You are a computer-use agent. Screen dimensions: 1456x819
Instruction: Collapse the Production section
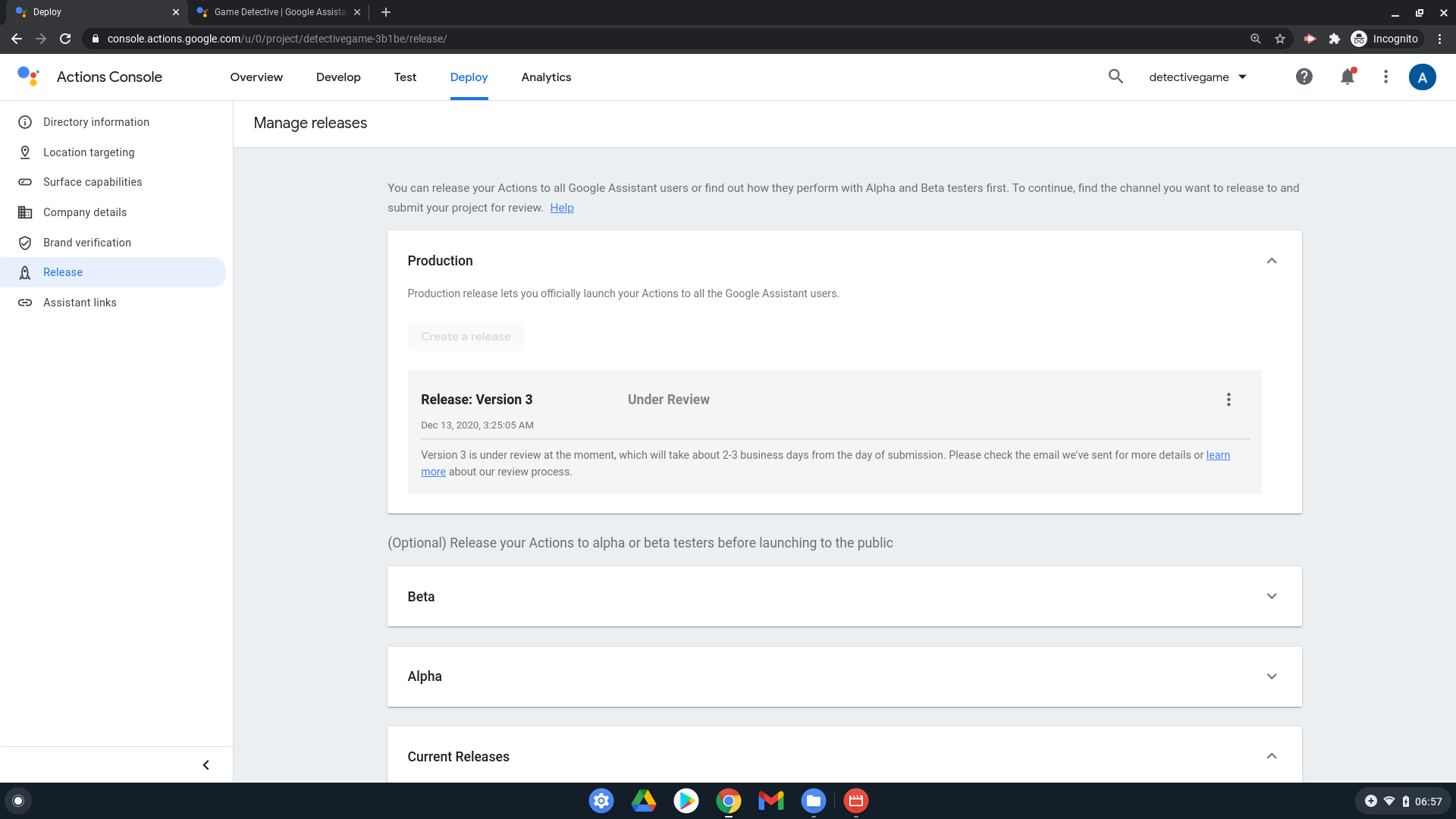1272,261
